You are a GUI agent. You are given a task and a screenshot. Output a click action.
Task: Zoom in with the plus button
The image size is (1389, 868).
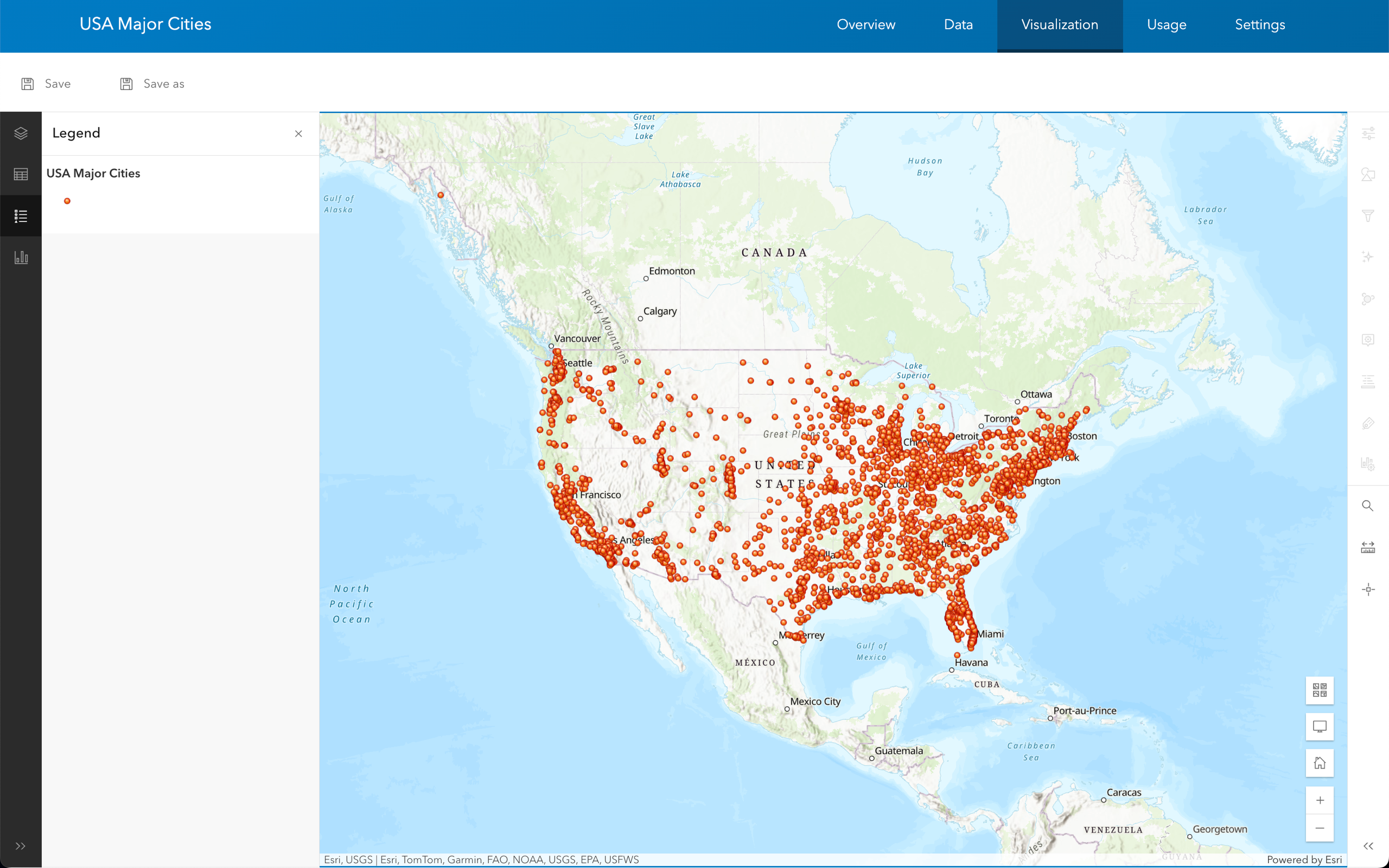pos(1320,800)
